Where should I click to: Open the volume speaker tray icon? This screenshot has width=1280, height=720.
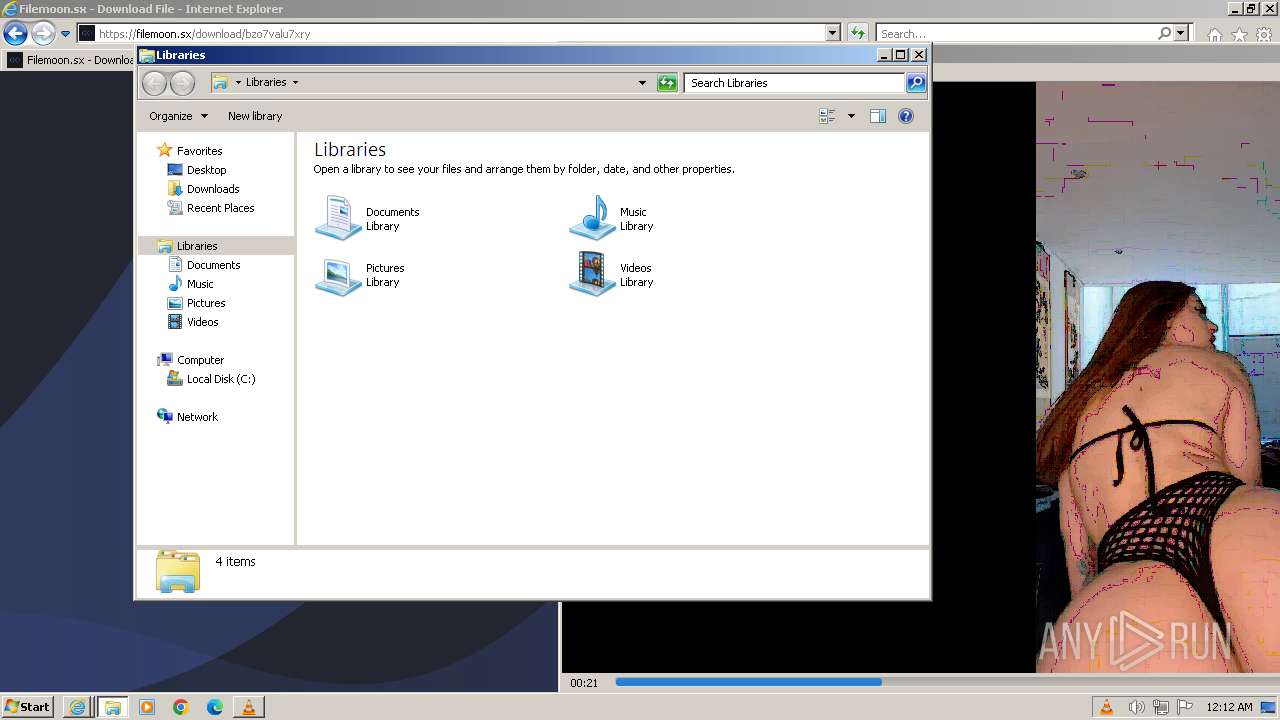pos(1137,707)
